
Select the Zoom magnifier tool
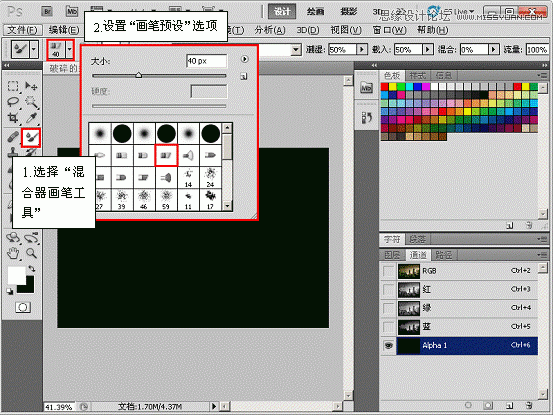(x=31, y=253)
